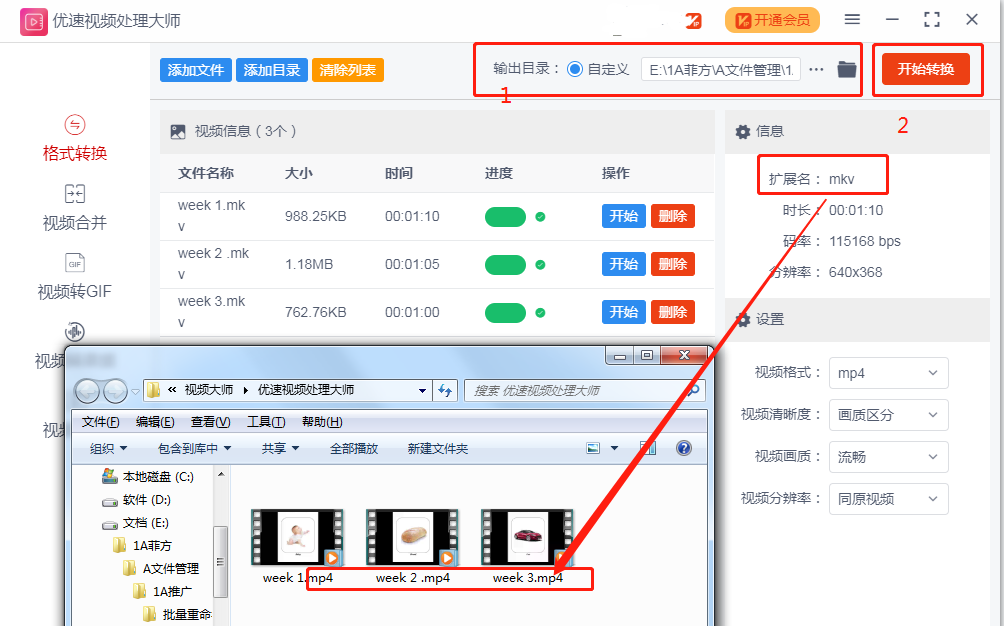The image size is (1004, 626).
Task: Open Explorer help question mark icon
Action: (684, 448)
